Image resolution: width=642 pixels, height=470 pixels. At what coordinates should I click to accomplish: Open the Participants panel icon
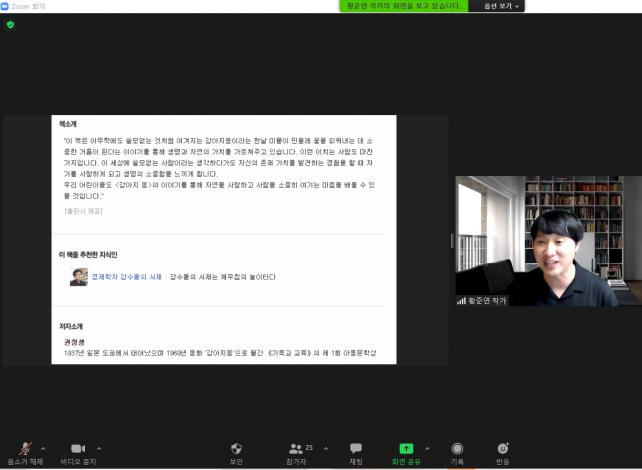point(296,449)
